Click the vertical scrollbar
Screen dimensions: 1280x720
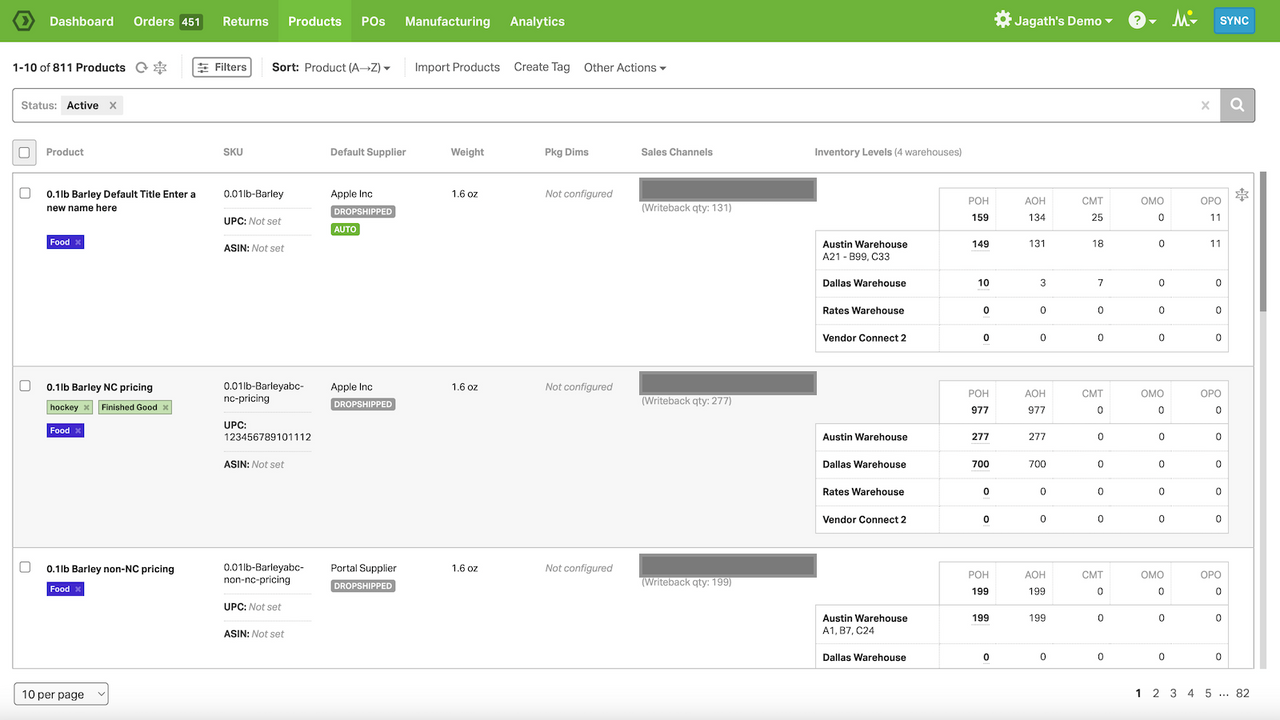coord(1261,243)
